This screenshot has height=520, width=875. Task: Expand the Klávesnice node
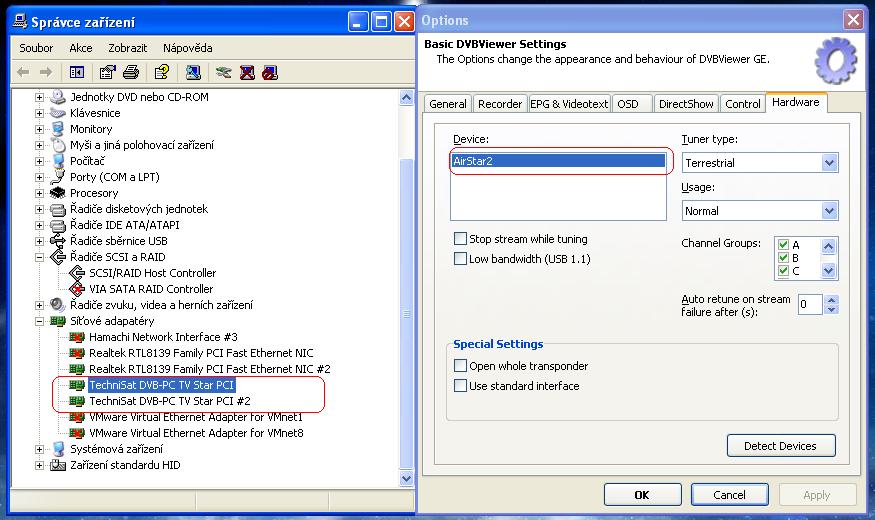pos(39,113)
